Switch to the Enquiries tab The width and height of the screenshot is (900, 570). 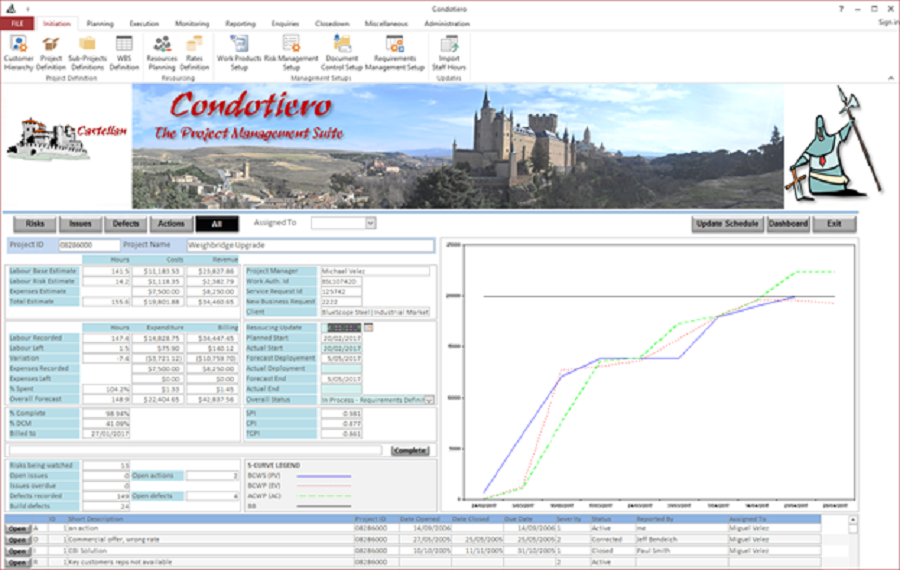click(x=285, y=24)
